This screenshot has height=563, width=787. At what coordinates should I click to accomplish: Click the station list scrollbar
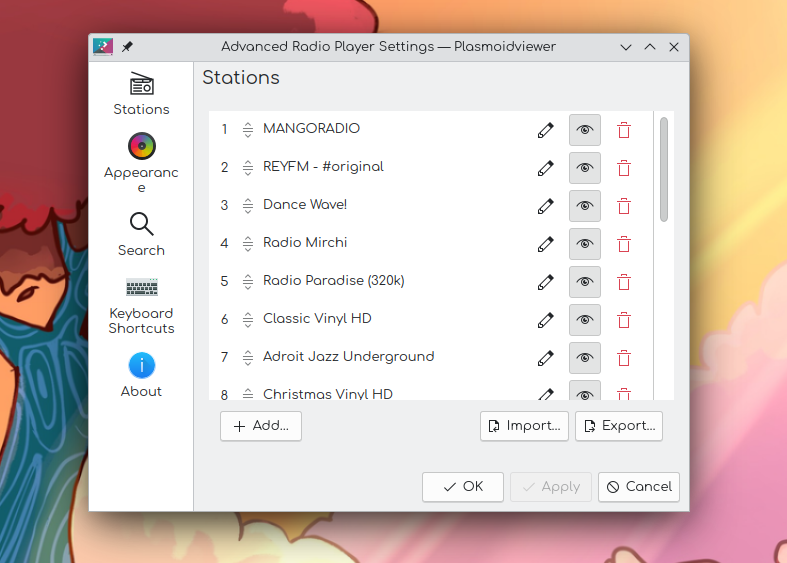coord(664,170)
